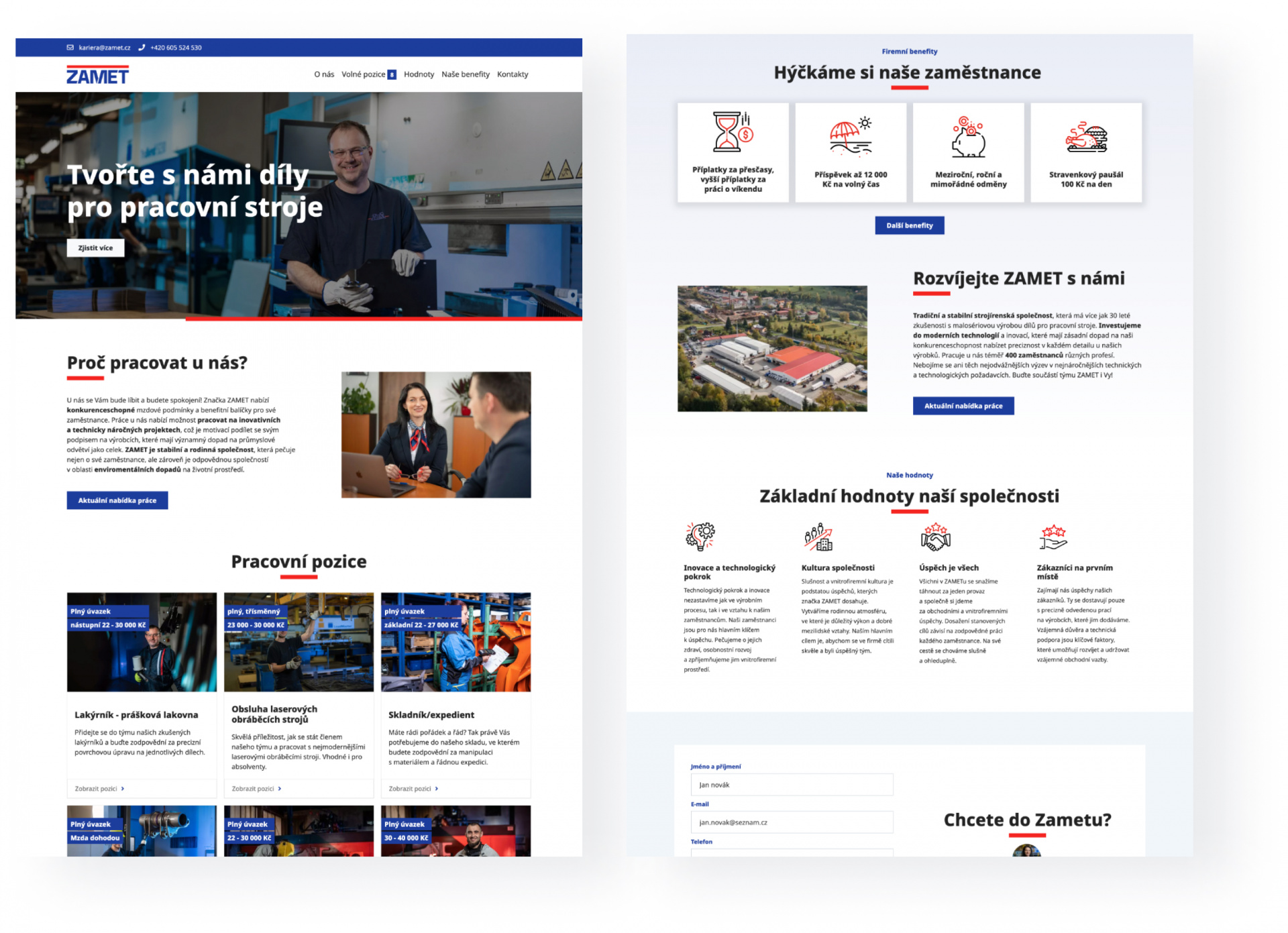This screenshot has height=933, width=1288.
Task: Click the Další benefity button
Action: (x=910, y=225)
